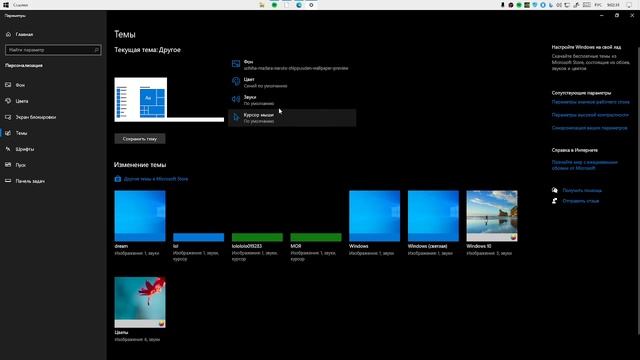Open the File Explorer folder taskbar icon
640x360 pixels.
[262, 5]
